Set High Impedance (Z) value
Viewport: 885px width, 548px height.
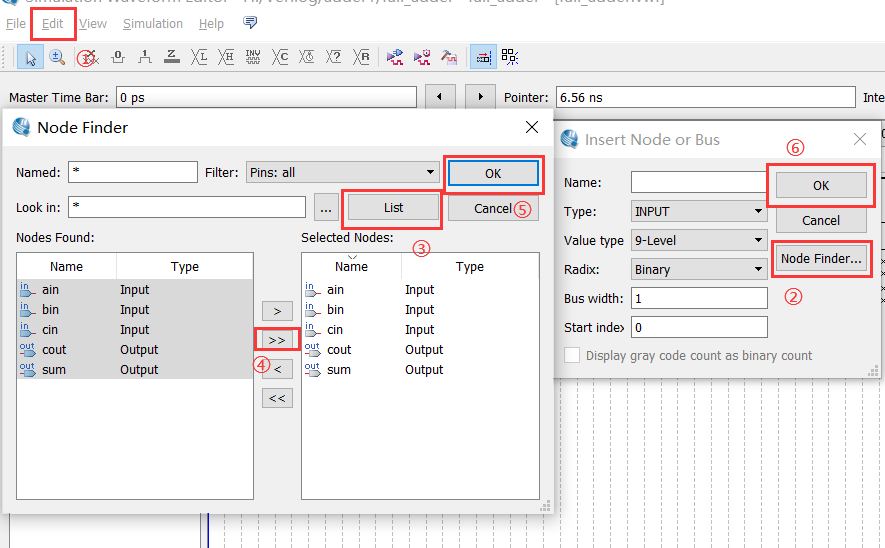click(172, 57)
